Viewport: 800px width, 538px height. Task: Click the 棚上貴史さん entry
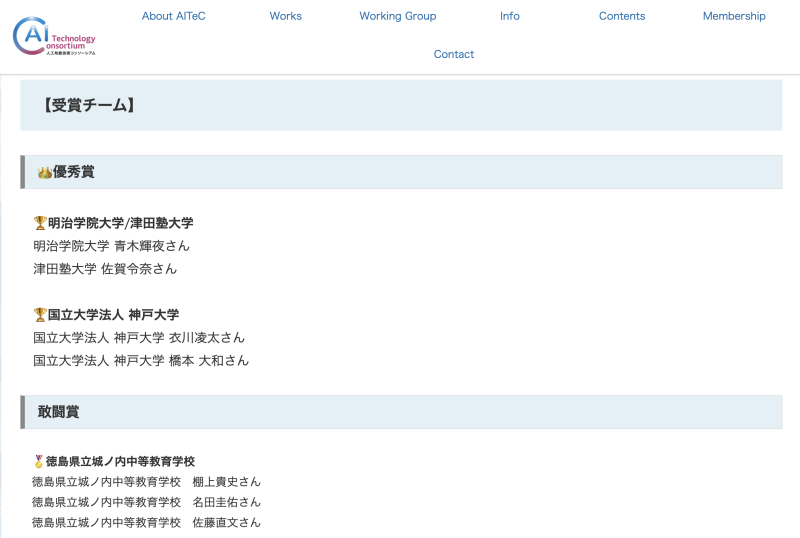click(226, 482)
